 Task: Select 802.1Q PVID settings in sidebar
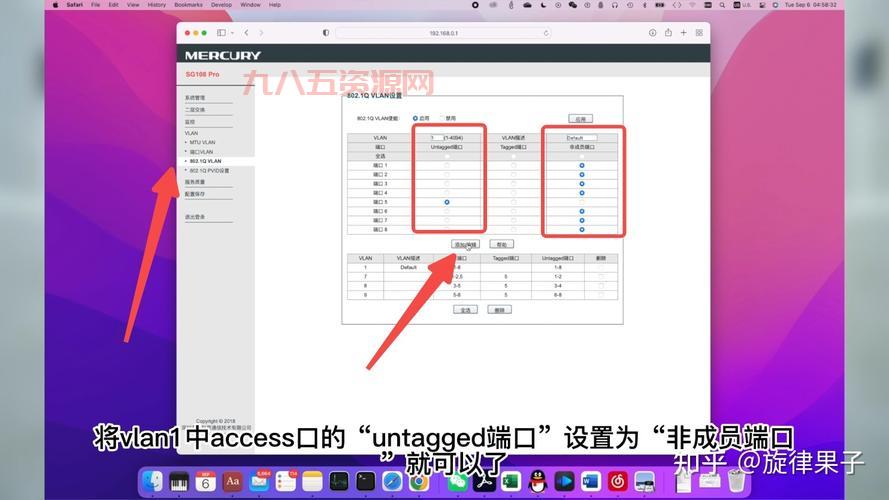click(209, 171)
